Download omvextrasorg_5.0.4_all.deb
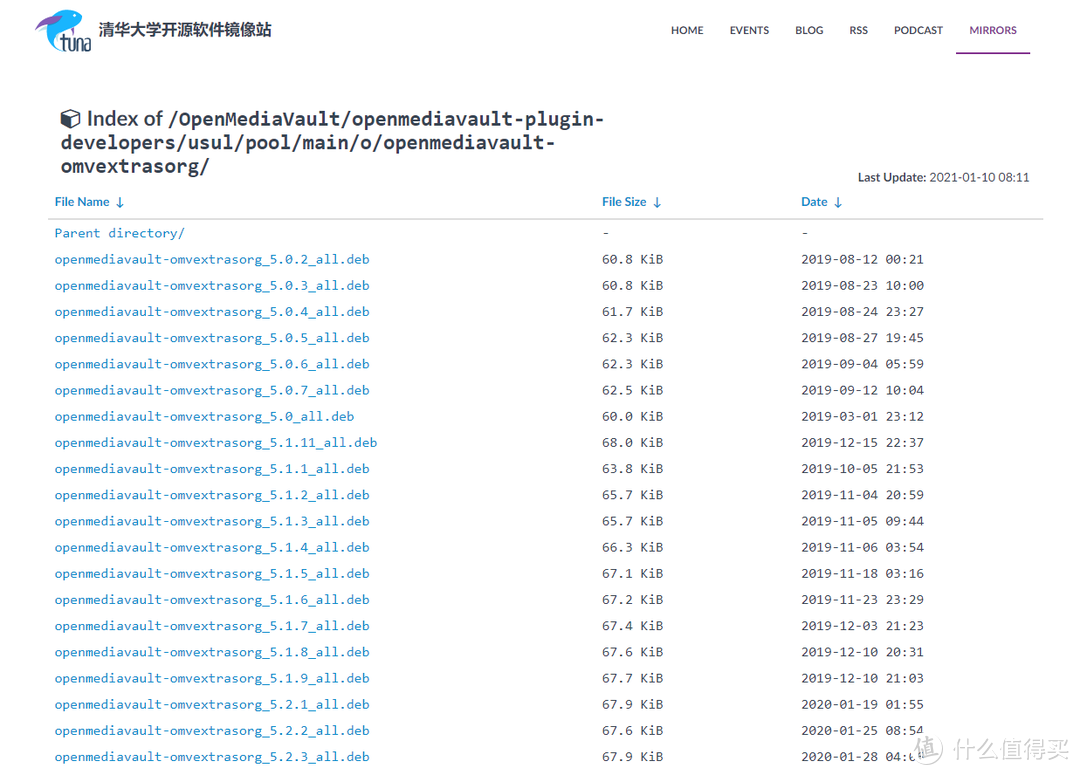Viewport: 1080px width, 775px height. click(212, 311)
